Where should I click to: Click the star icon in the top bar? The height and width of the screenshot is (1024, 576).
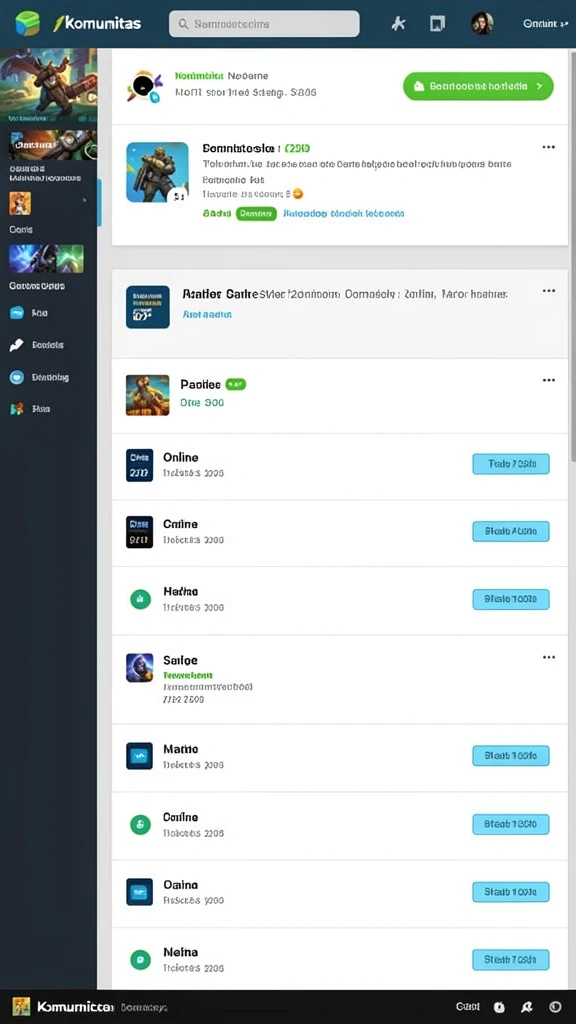pyautogui.click(x=398, y=24)
